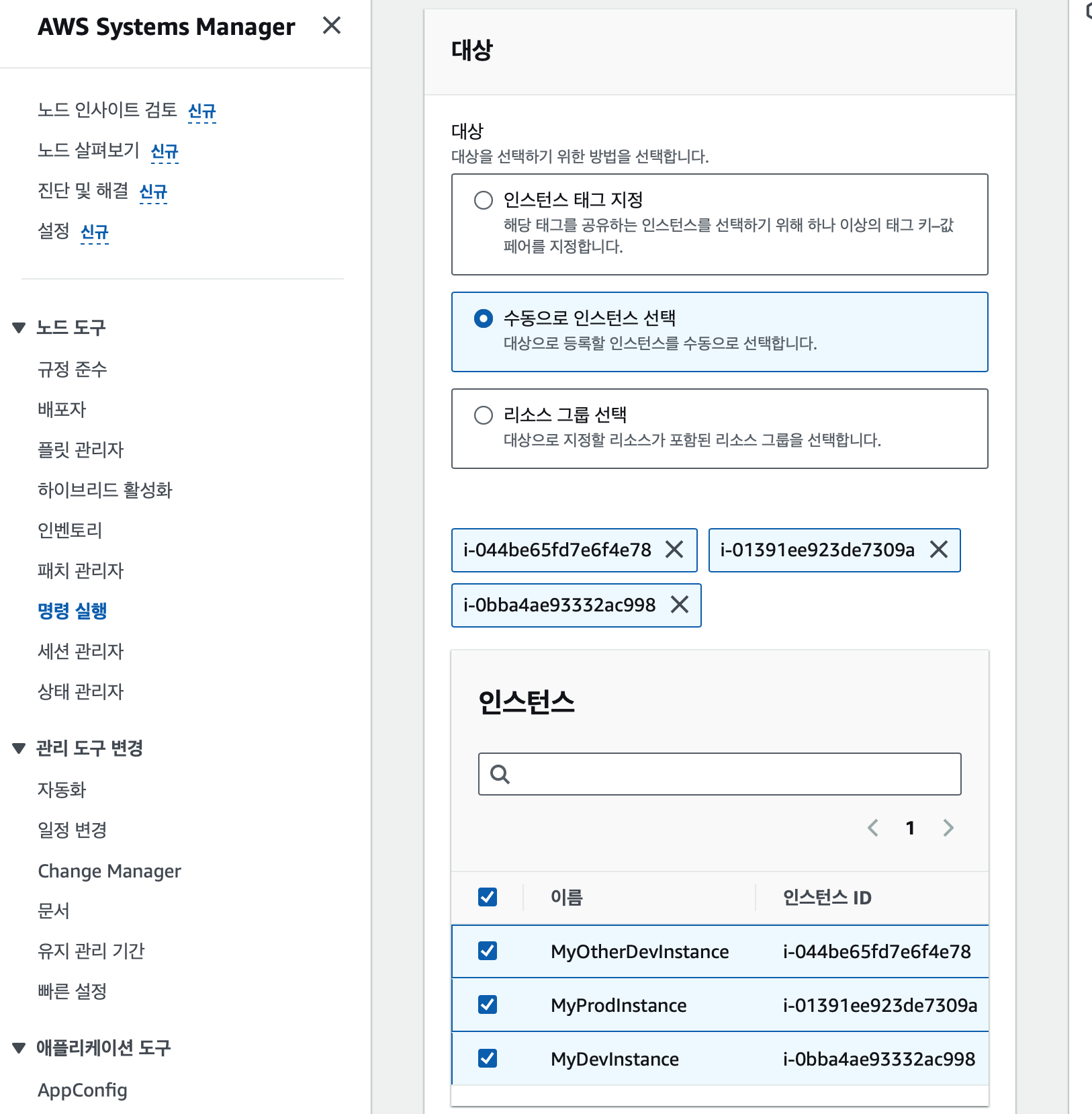
Task: Open 유지 관리 기간 in sidebar
Action: coord(91,951)
